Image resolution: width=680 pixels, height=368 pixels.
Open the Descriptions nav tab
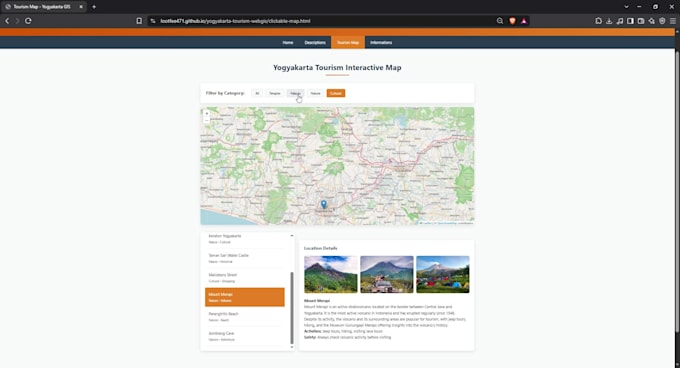pos(315,42)
